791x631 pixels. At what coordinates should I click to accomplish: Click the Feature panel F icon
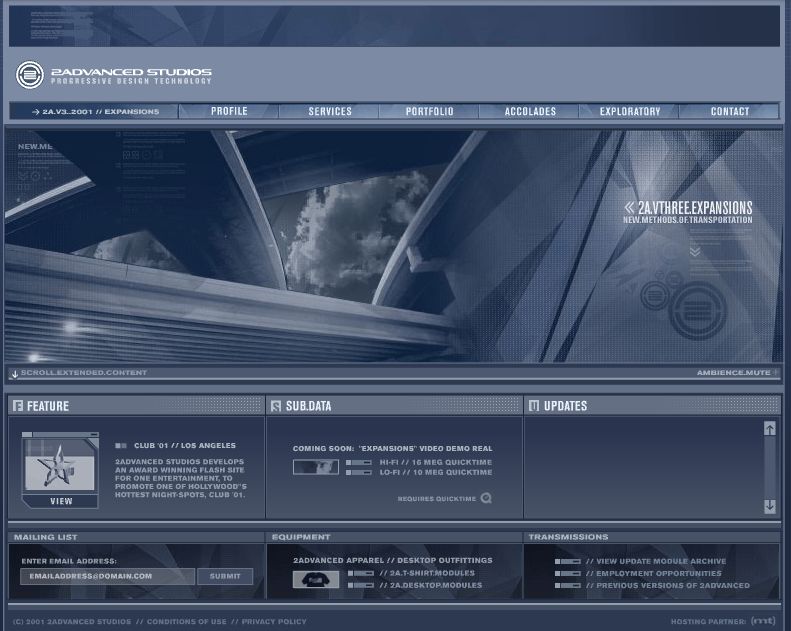point(18,406)
